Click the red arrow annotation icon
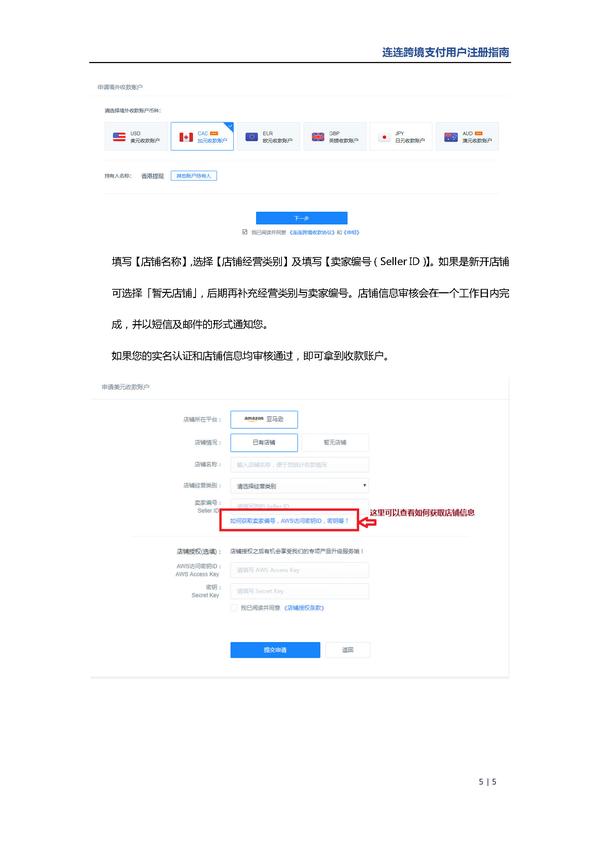This screenshot has height=848, width=600. pos(368,521)
